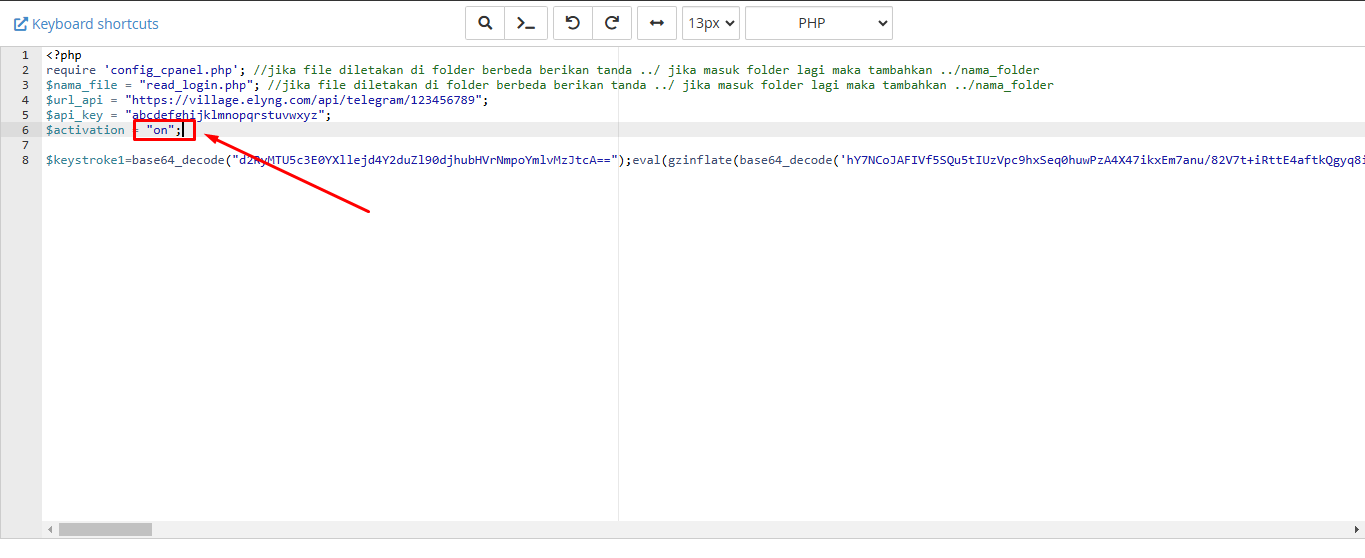Click the $keystroke1 variable

pyautogui.click(x=86, y=160)
